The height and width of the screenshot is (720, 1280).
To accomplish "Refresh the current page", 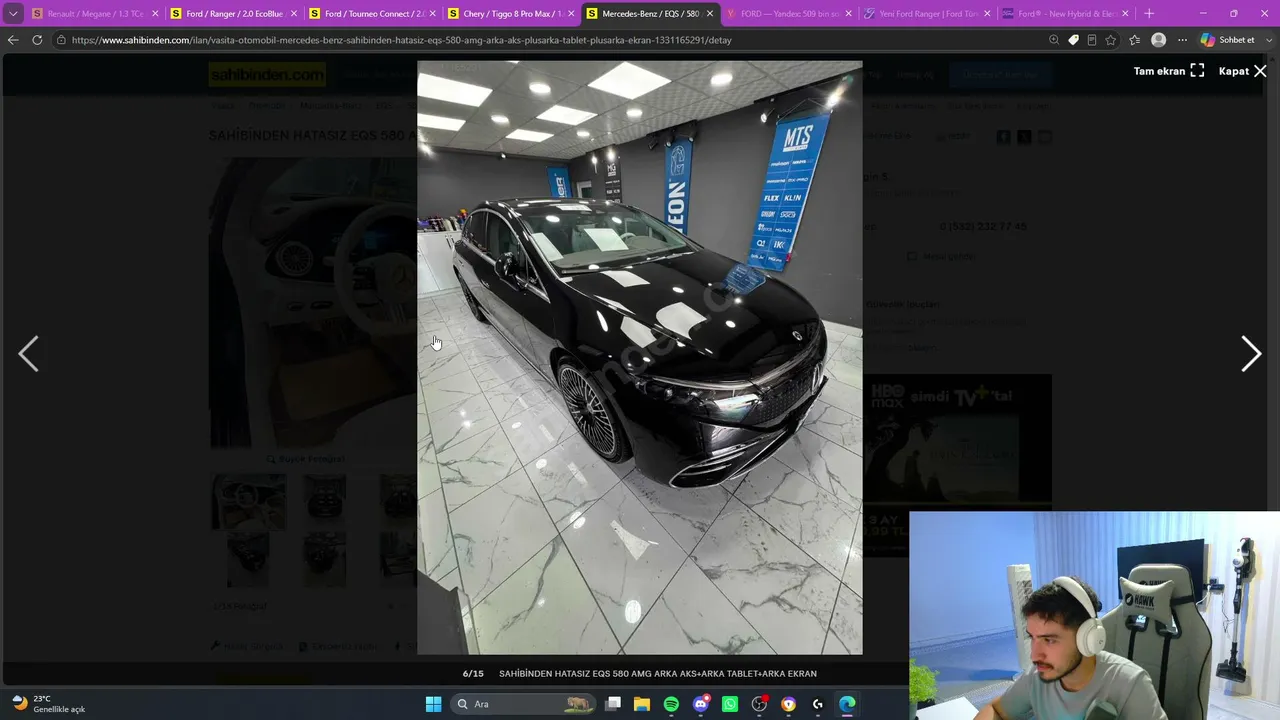I will [37, 40].
